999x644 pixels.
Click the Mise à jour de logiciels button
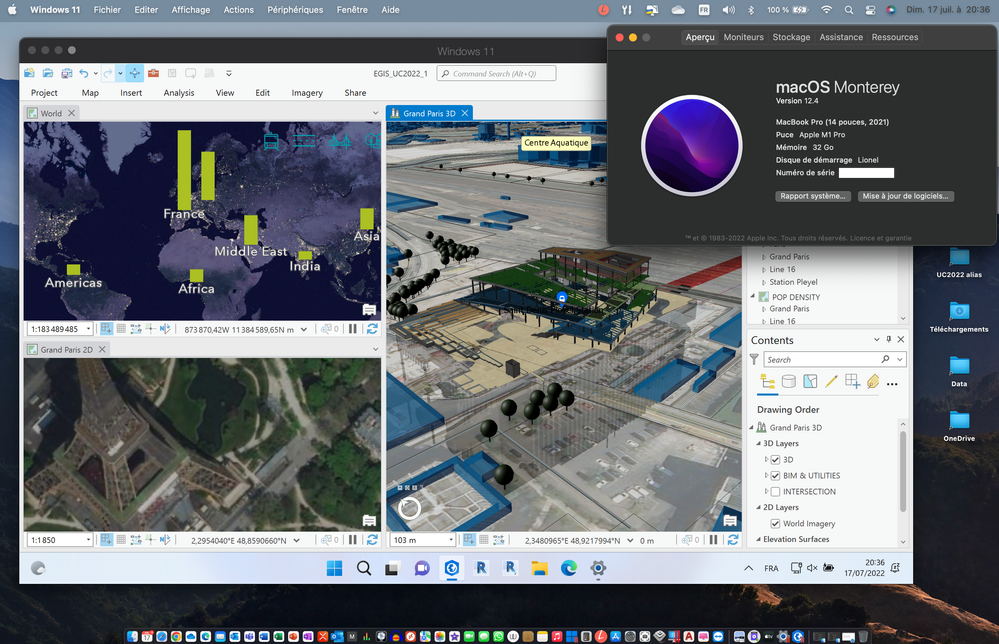(905, 196)
